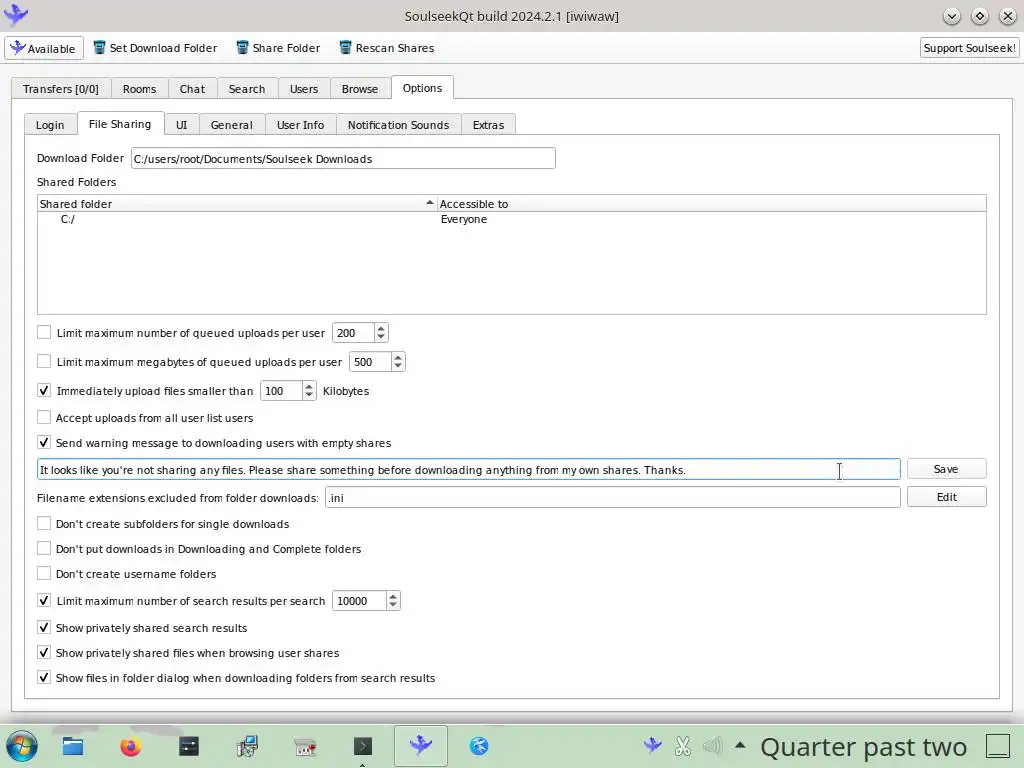The image size is (1024, 768).
Task: Click Edit for excluded extensions
Action: coord(946,497)
